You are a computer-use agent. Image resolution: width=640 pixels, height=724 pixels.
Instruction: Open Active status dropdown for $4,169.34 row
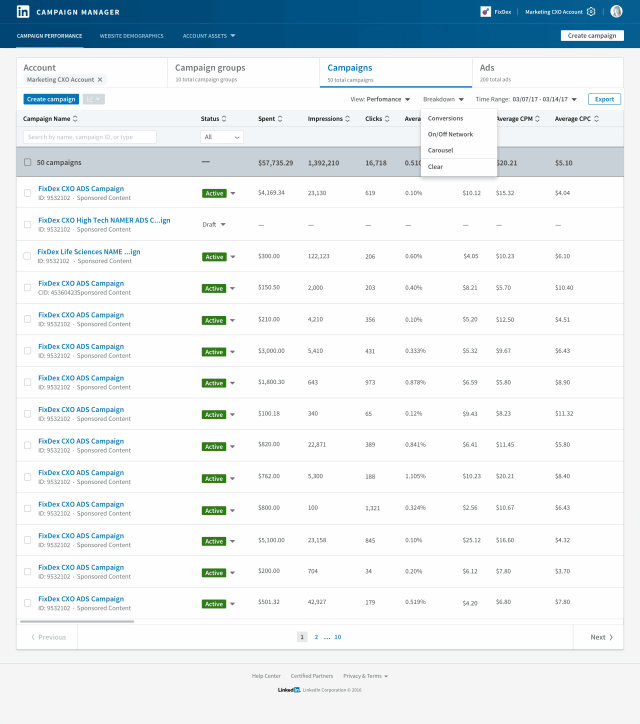point(233,193)
